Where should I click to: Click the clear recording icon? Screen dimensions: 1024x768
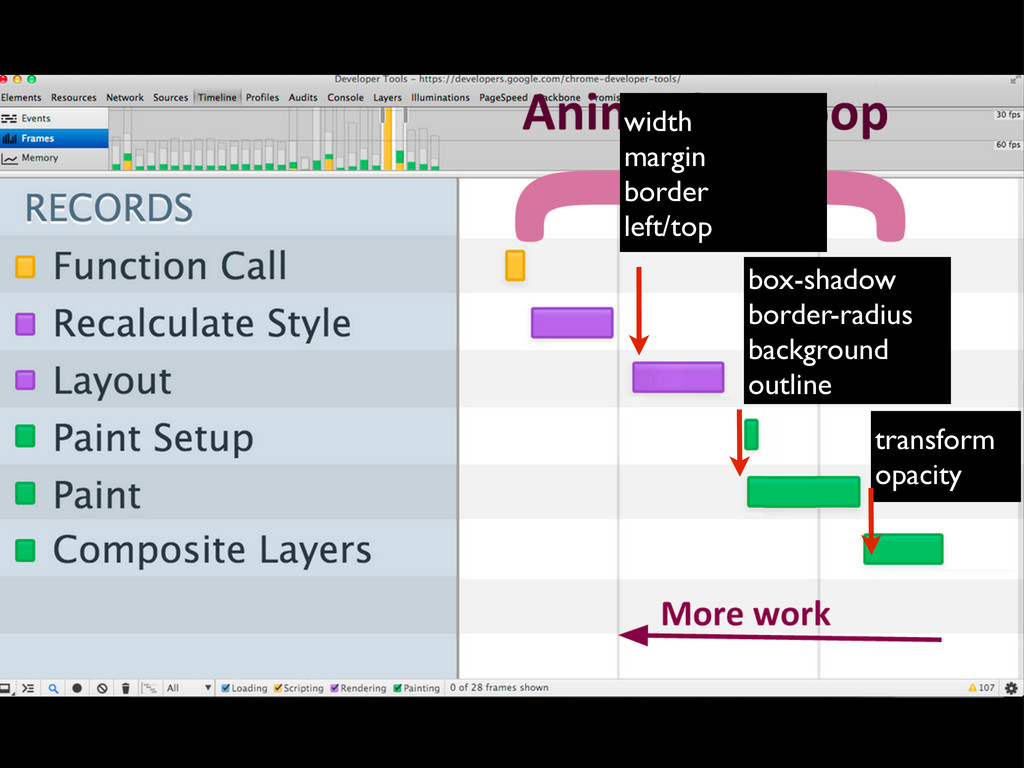[x=102, y=688]
